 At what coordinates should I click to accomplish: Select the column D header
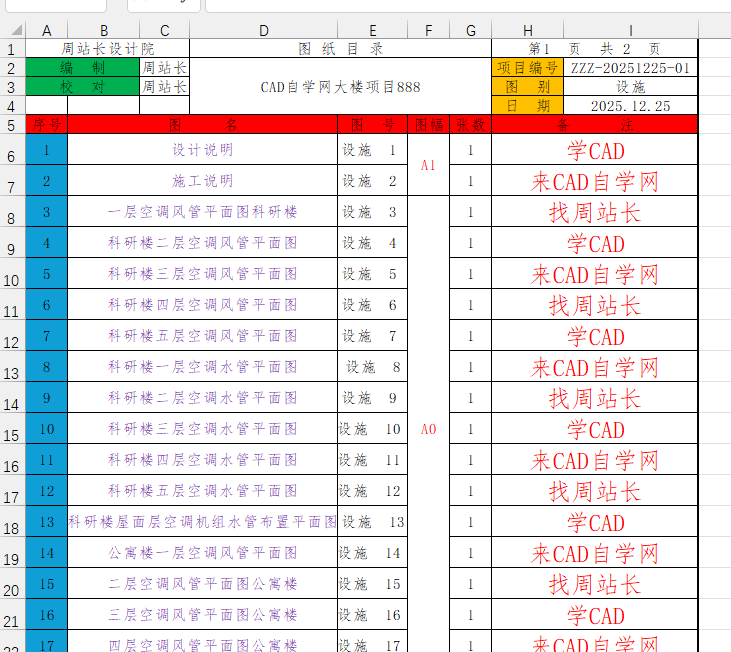pos(264,30)
